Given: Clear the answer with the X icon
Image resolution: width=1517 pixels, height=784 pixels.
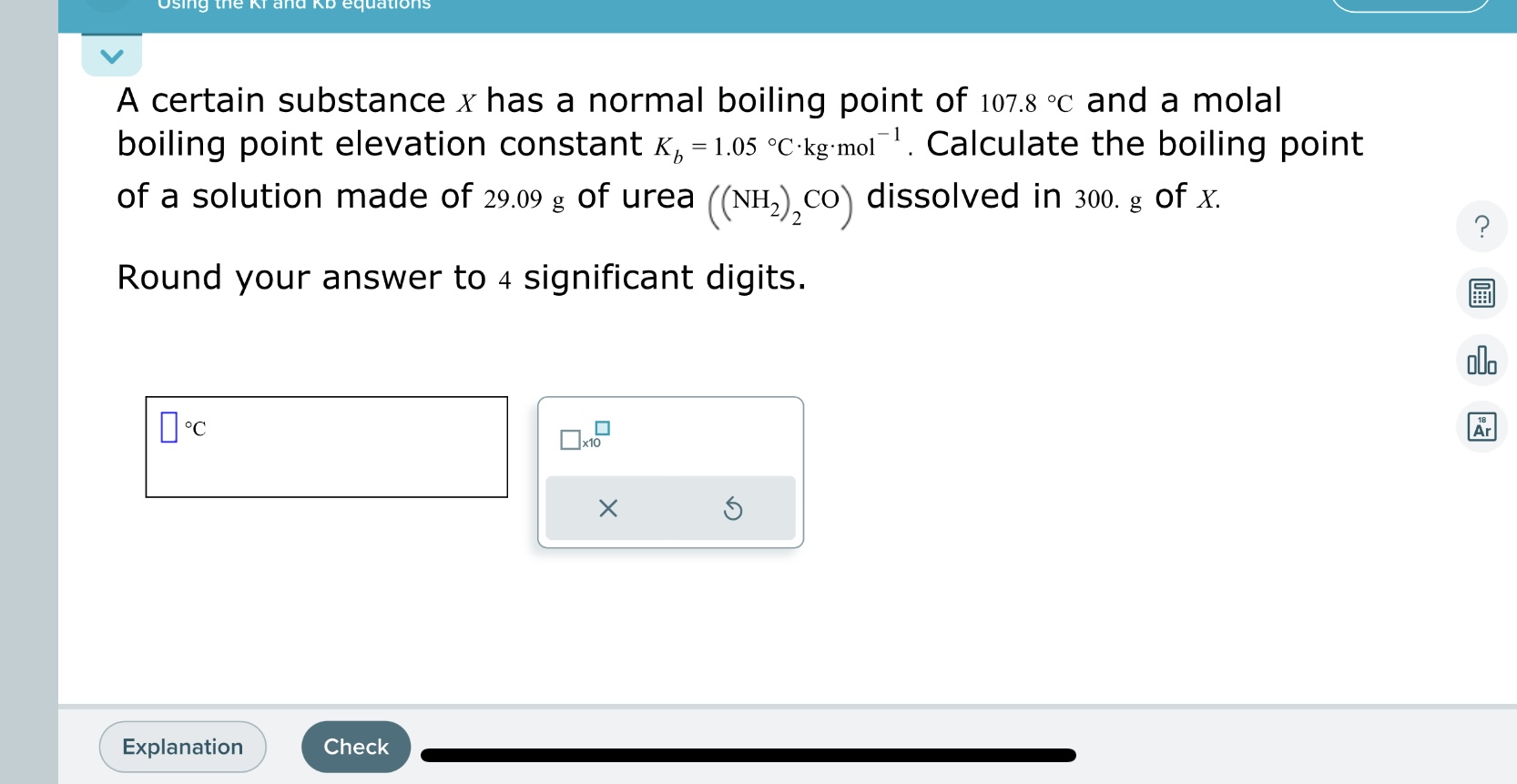Looking at the screenshot, I should pyautogui.click(x=608, y=508).
